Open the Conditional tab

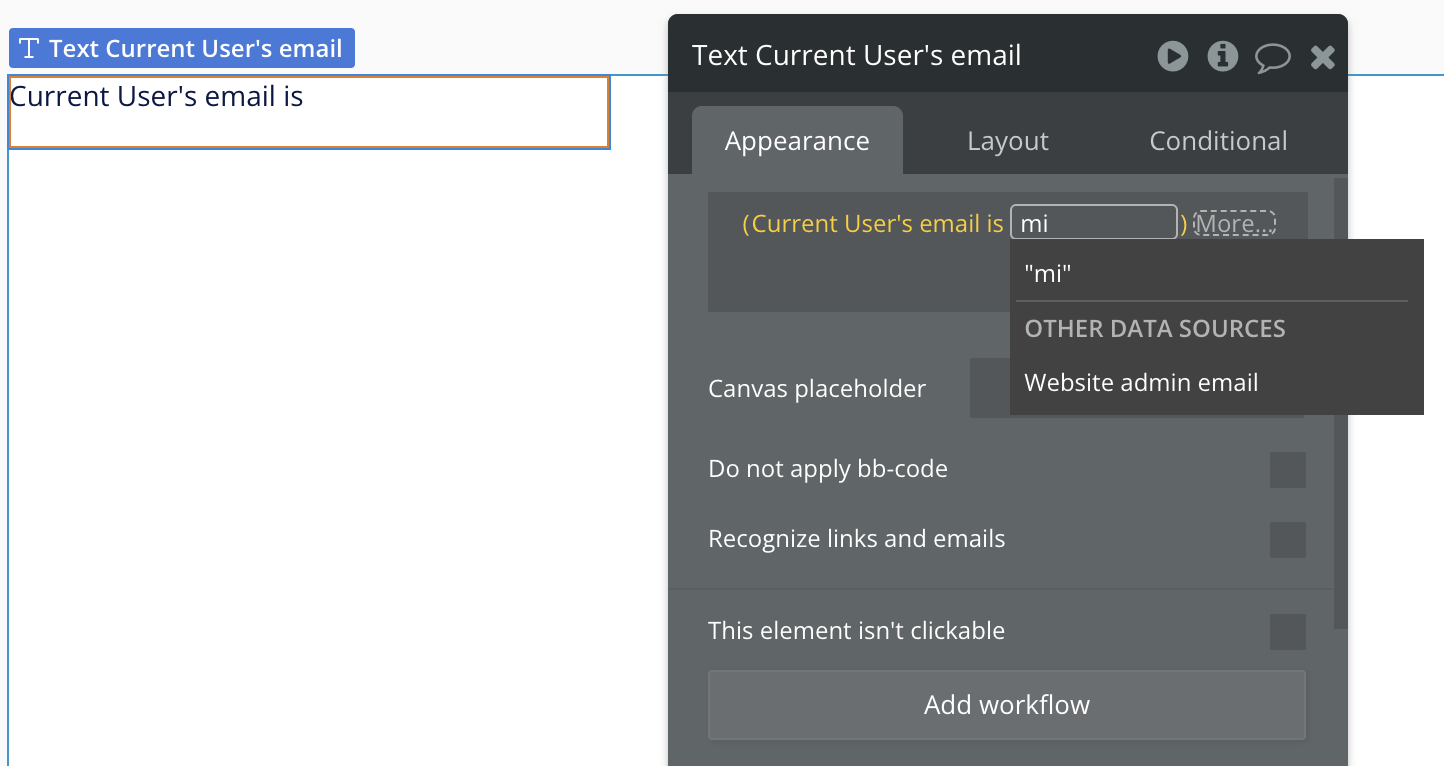(x=1218, y=141)
